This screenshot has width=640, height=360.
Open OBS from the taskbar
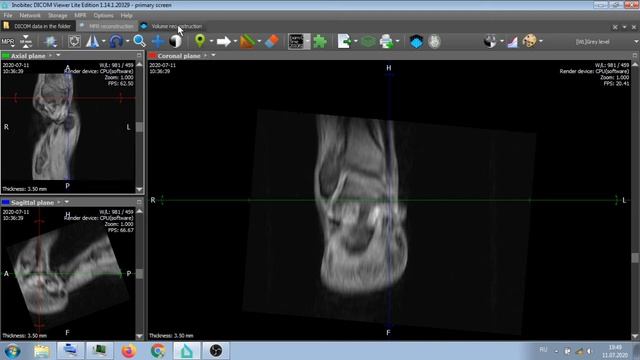point(216,351)
